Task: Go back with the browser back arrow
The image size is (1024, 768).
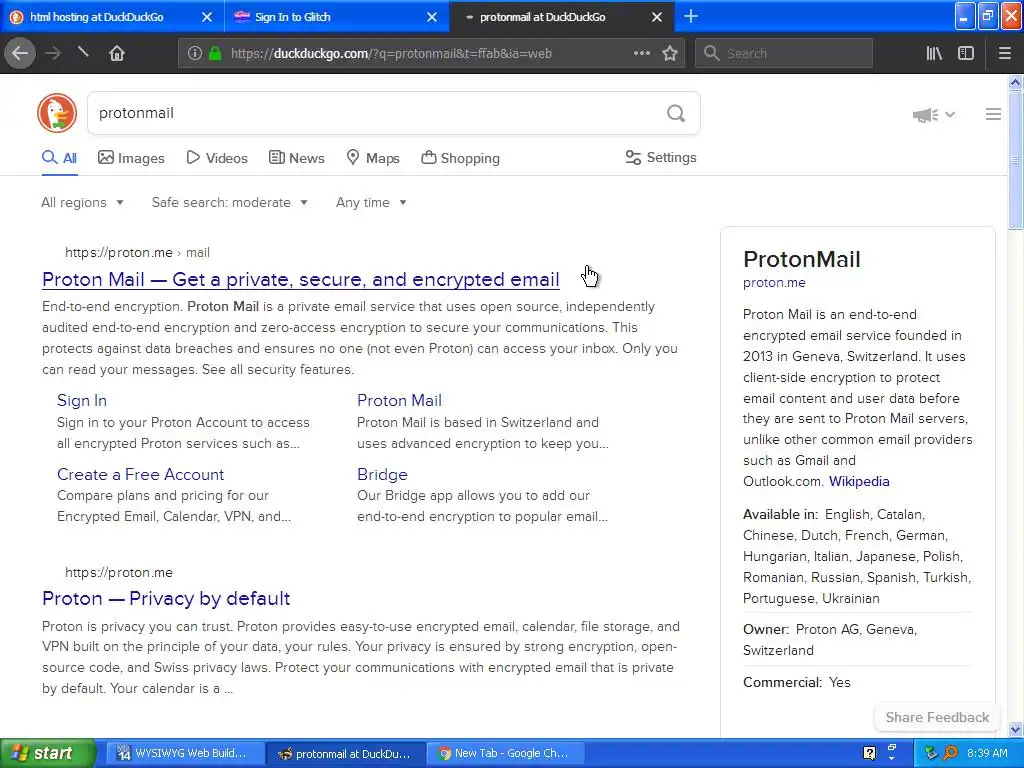Action: point(20,54)
